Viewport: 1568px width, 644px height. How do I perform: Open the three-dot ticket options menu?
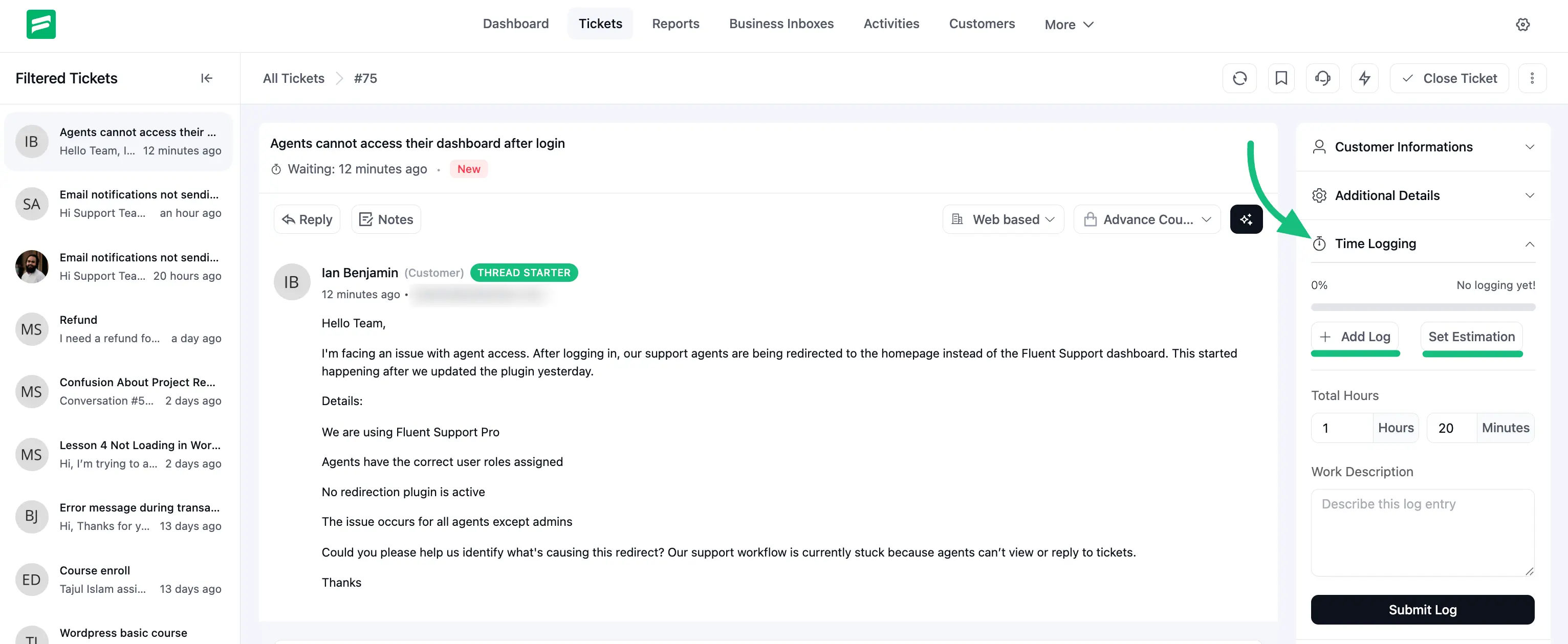point(1532,79)
